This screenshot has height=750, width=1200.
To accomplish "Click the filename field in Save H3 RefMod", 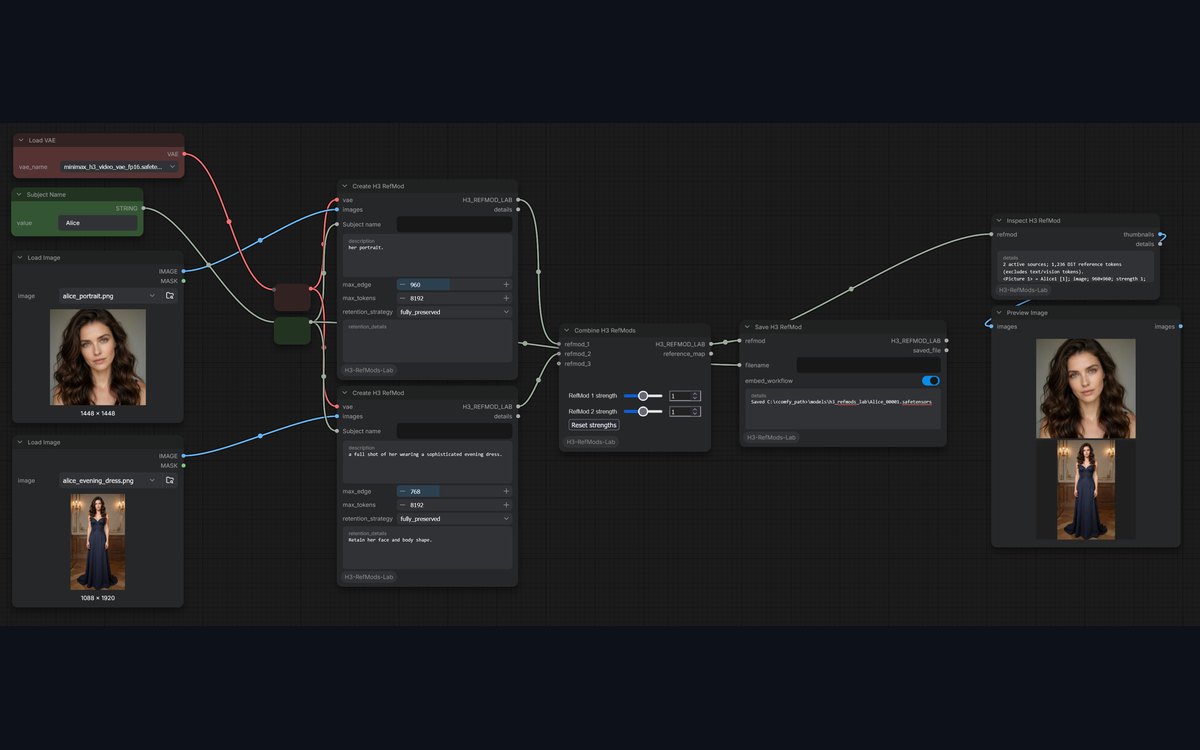I will (x=869, y=365).
